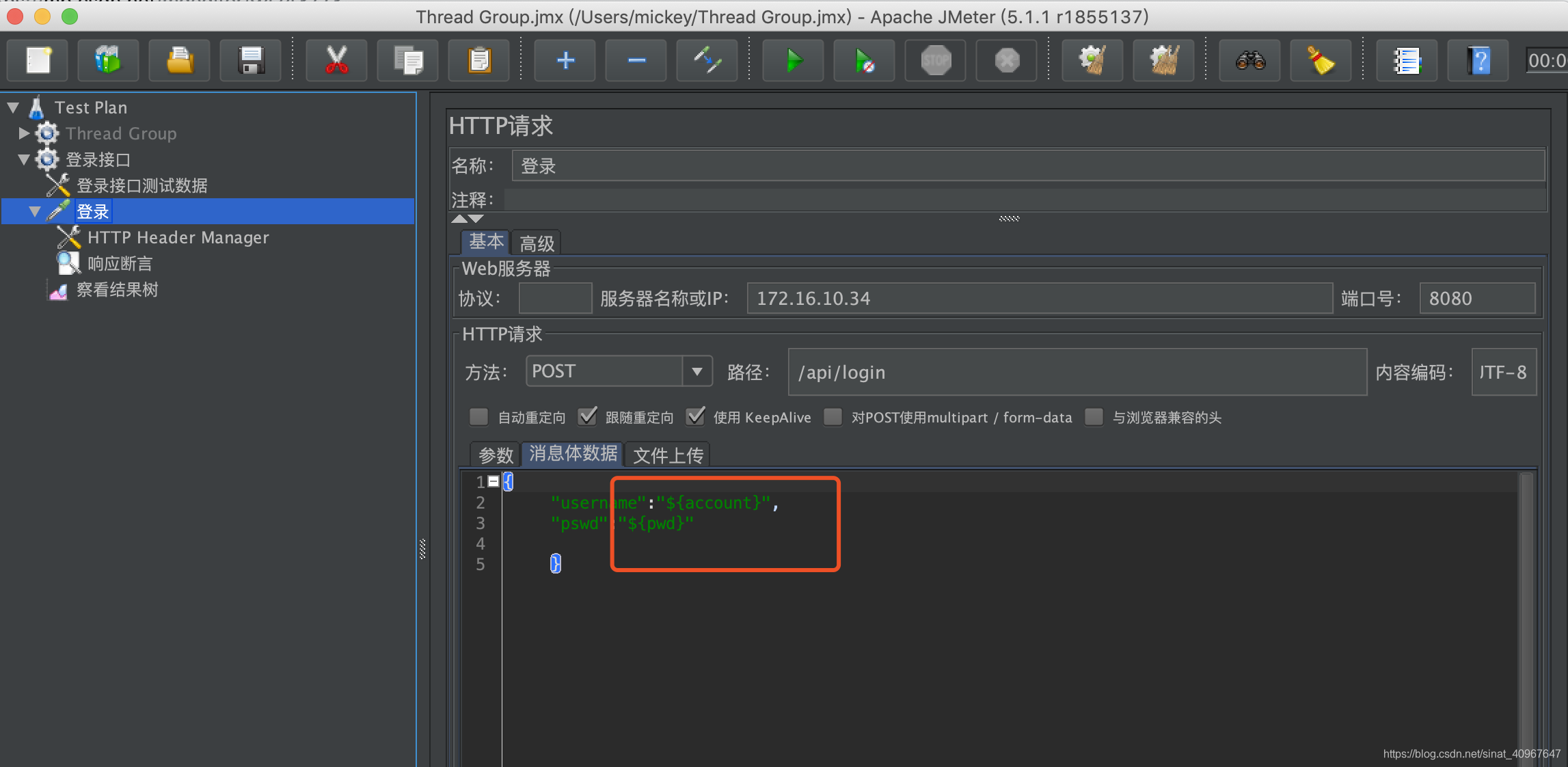Stop the running test with STOP icon
1568x767 pixels.
(935, 61)
